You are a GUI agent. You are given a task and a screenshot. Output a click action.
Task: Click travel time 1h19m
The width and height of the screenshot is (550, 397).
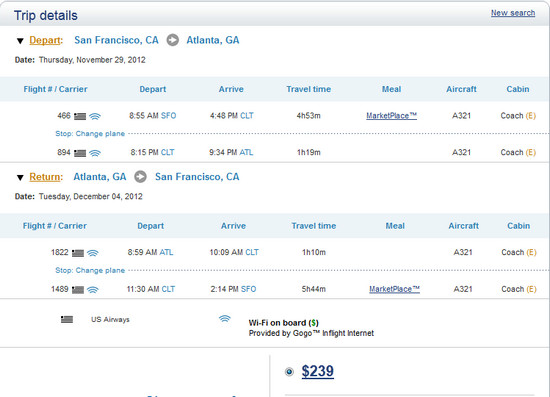(309, 153)
